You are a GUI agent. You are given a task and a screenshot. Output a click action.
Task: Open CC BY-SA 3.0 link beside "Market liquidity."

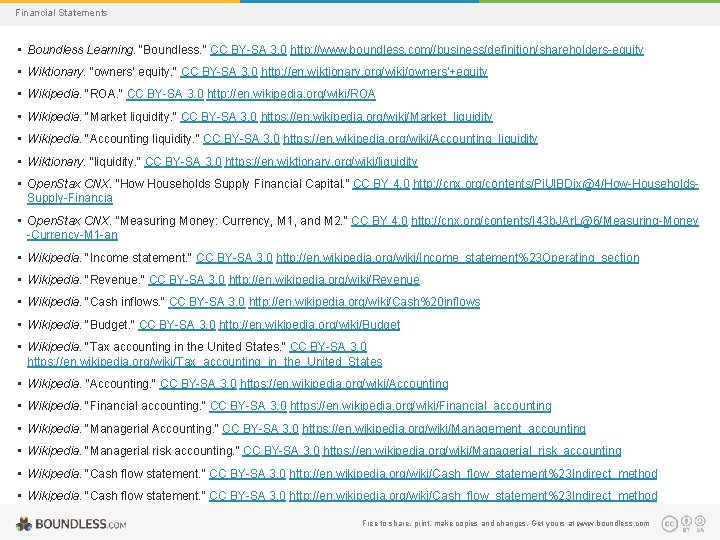219,117
